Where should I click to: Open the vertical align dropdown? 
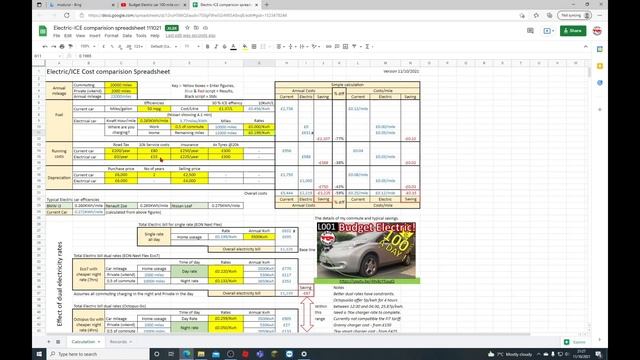pos(291,47)
